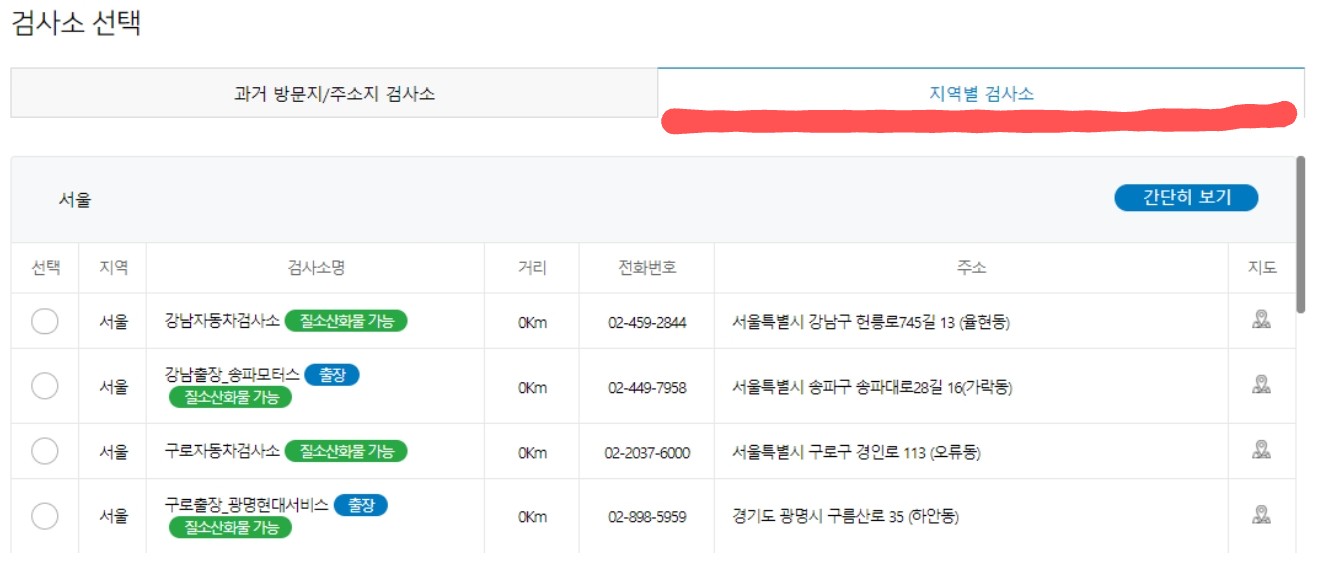Click phone number 02-898-5959

tap(647, 517)
